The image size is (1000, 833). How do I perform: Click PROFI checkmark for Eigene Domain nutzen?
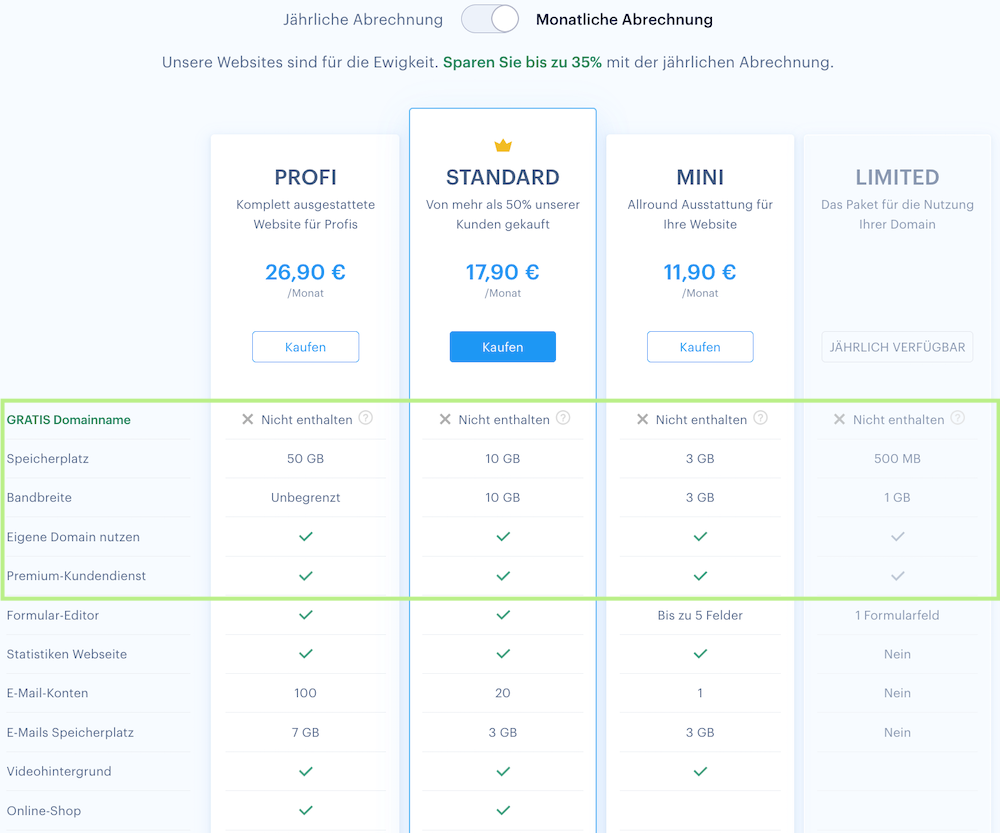click(x=305, y=536)
